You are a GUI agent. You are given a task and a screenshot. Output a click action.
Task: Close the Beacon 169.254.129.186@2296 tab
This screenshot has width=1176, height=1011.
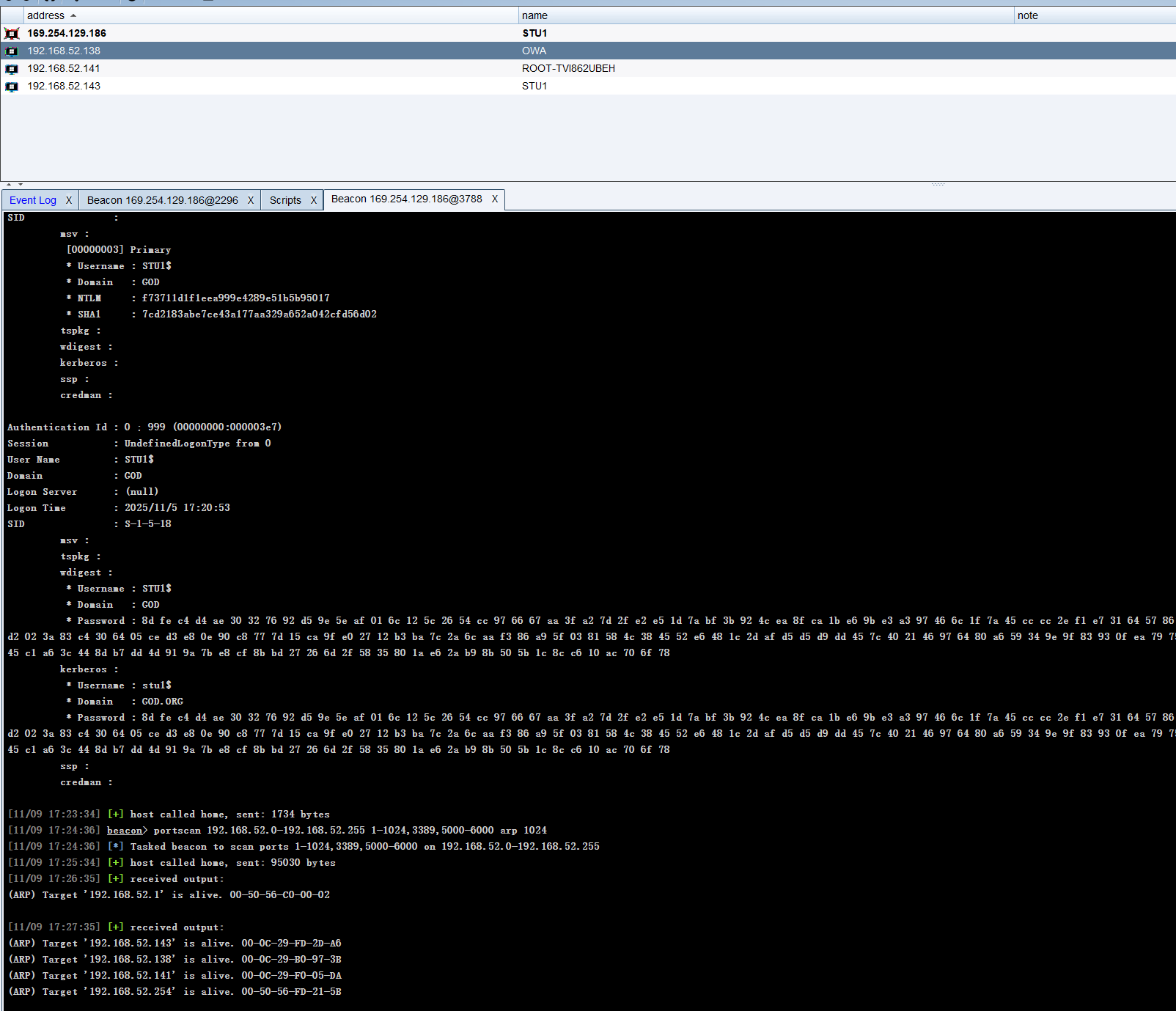pos(251,200)
